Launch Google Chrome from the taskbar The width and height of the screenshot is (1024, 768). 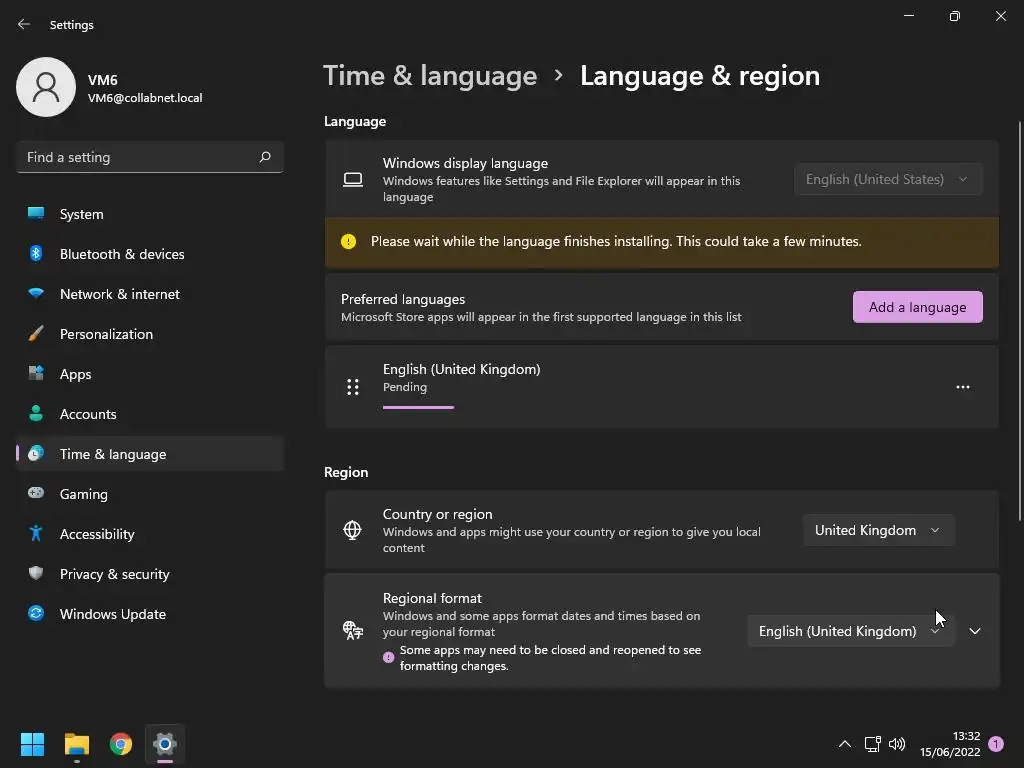tap(121, 744)
